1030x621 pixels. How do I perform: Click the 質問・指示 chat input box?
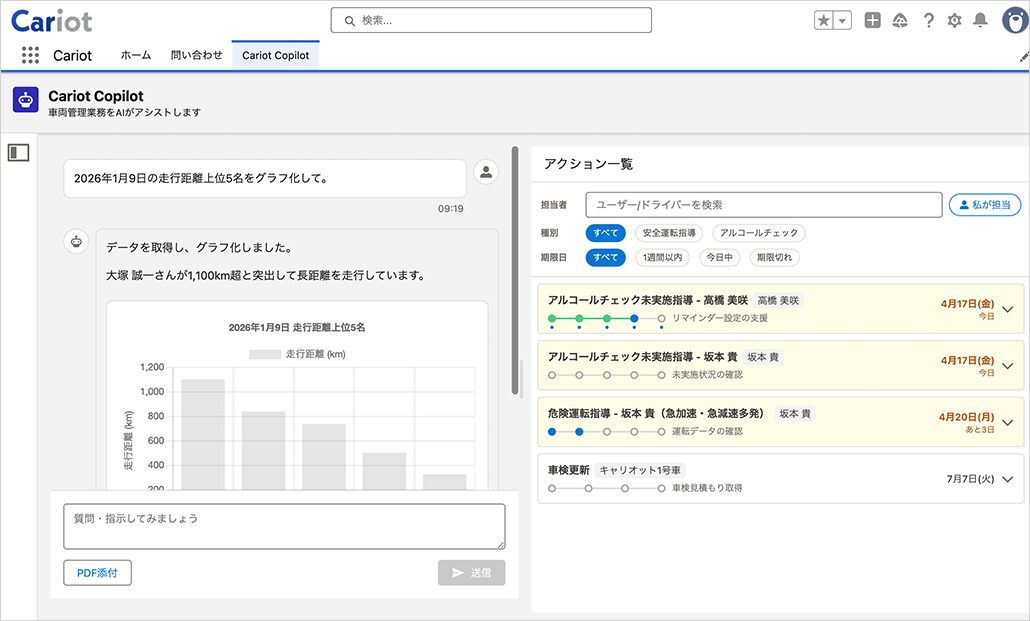point(284,526)
